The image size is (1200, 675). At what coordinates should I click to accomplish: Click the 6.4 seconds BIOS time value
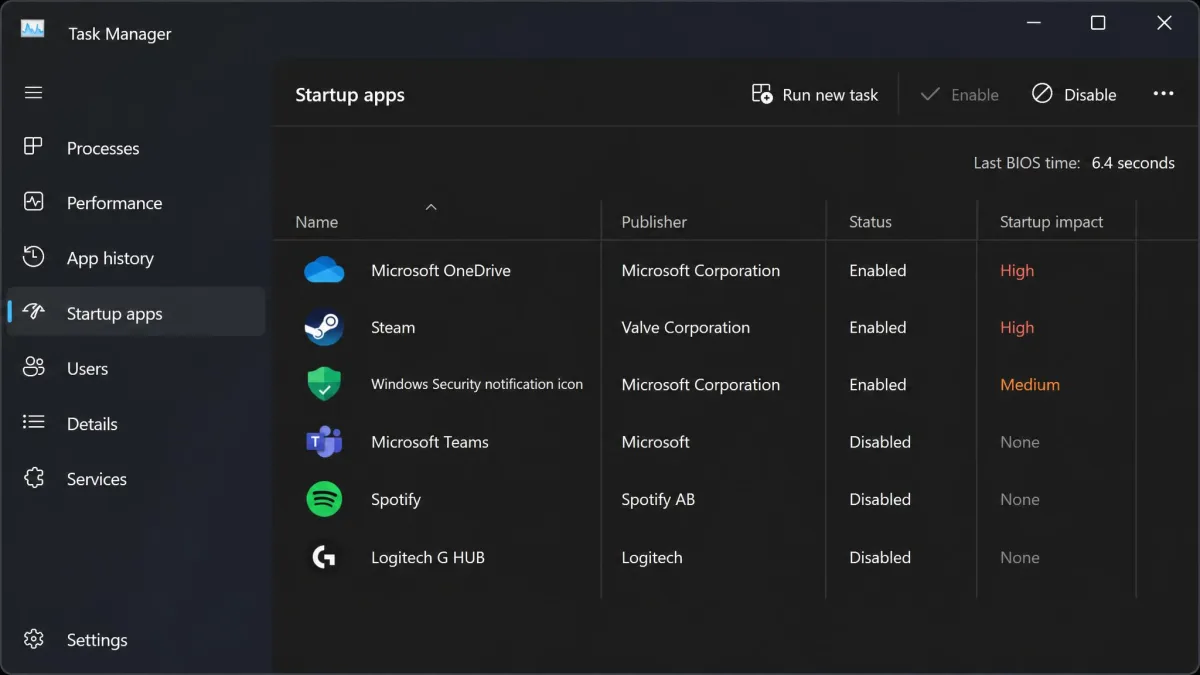pos(1133,162)
